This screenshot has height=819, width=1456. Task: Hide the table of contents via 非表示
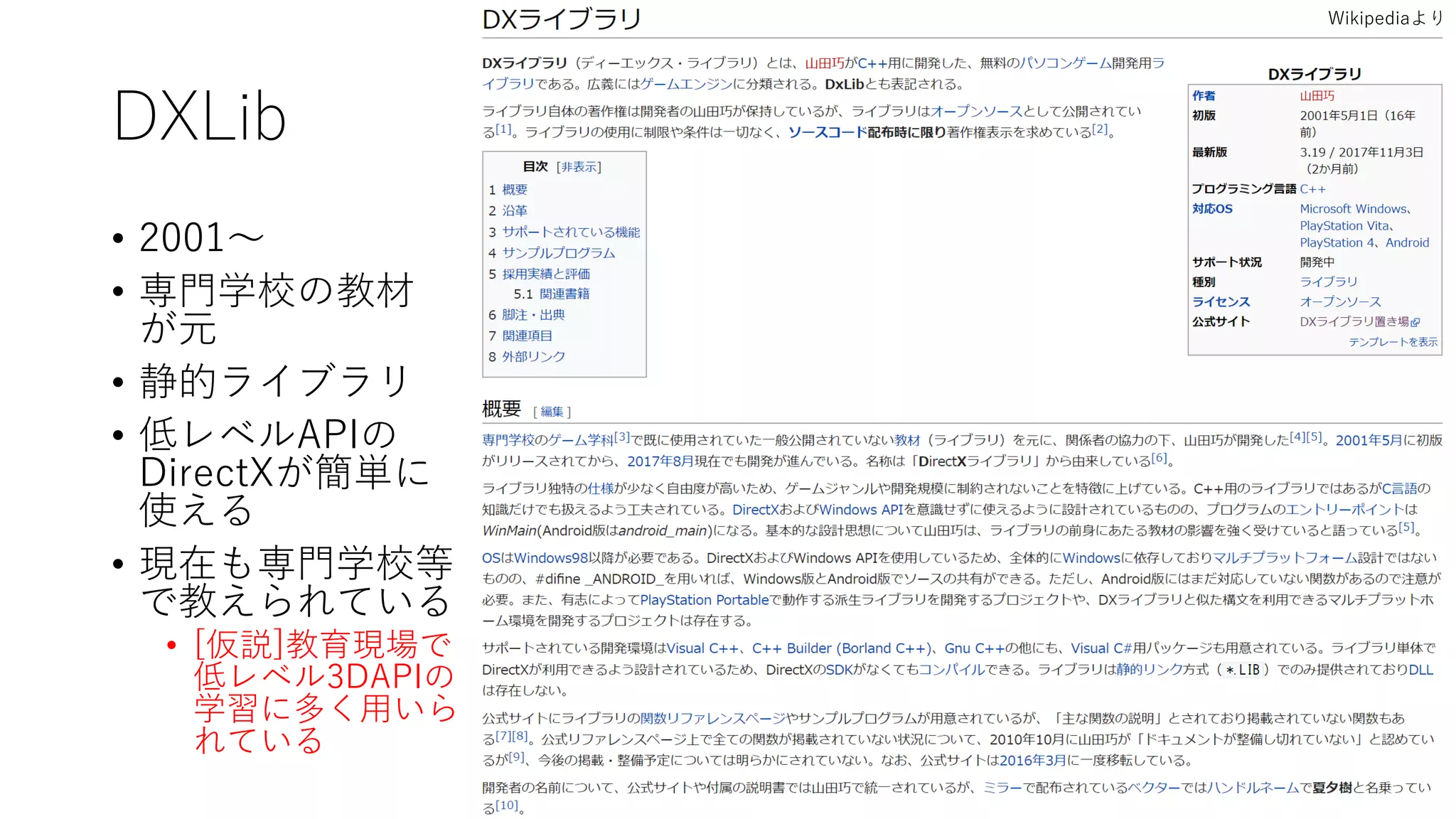579,166
